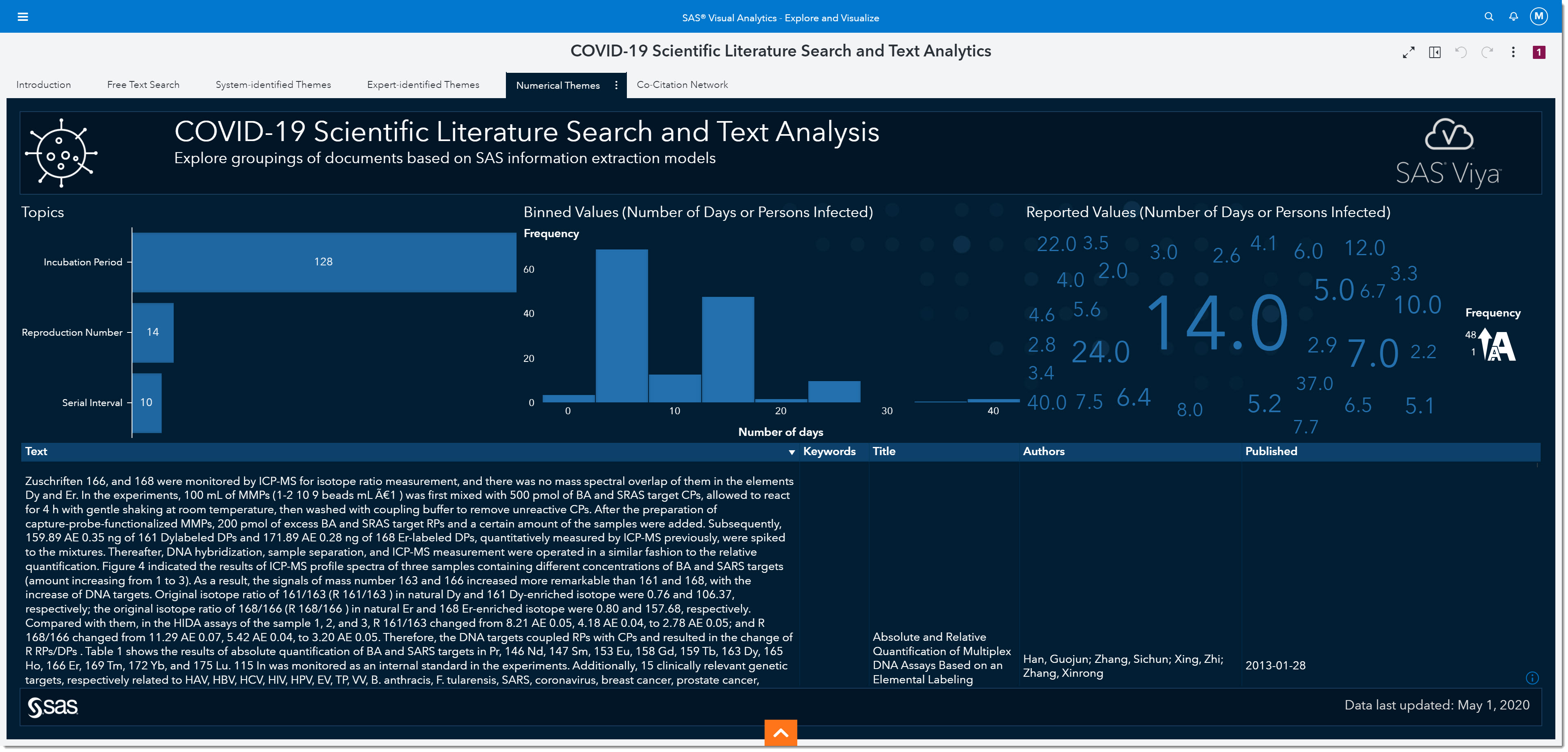Viewport: 1568px width, 752px height.
Task: Open Numerical Themes tab options menu
Action: 616,85
